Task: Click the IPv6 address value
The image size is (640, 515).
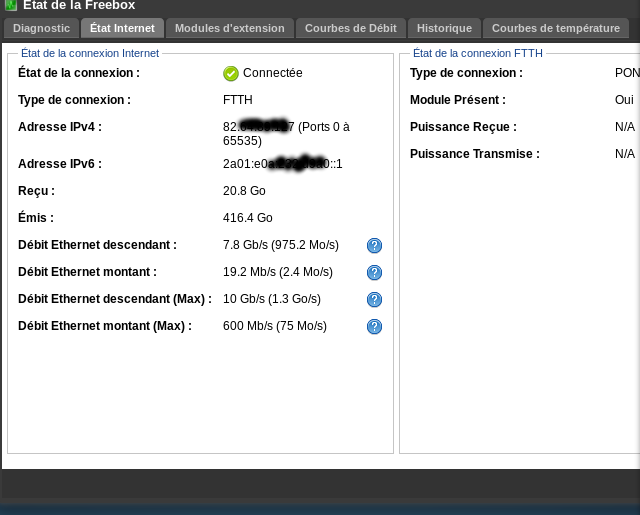Action: point(283,164)
